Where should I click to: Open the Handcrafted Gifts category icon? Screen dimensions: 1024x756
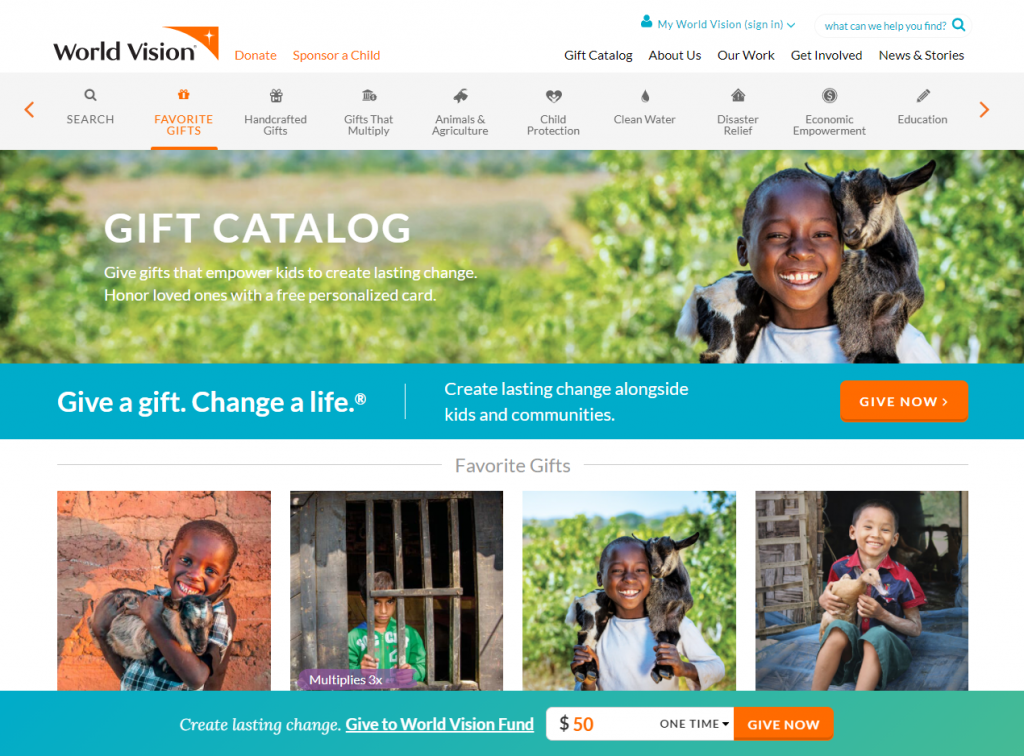click(x=276, y=95)
